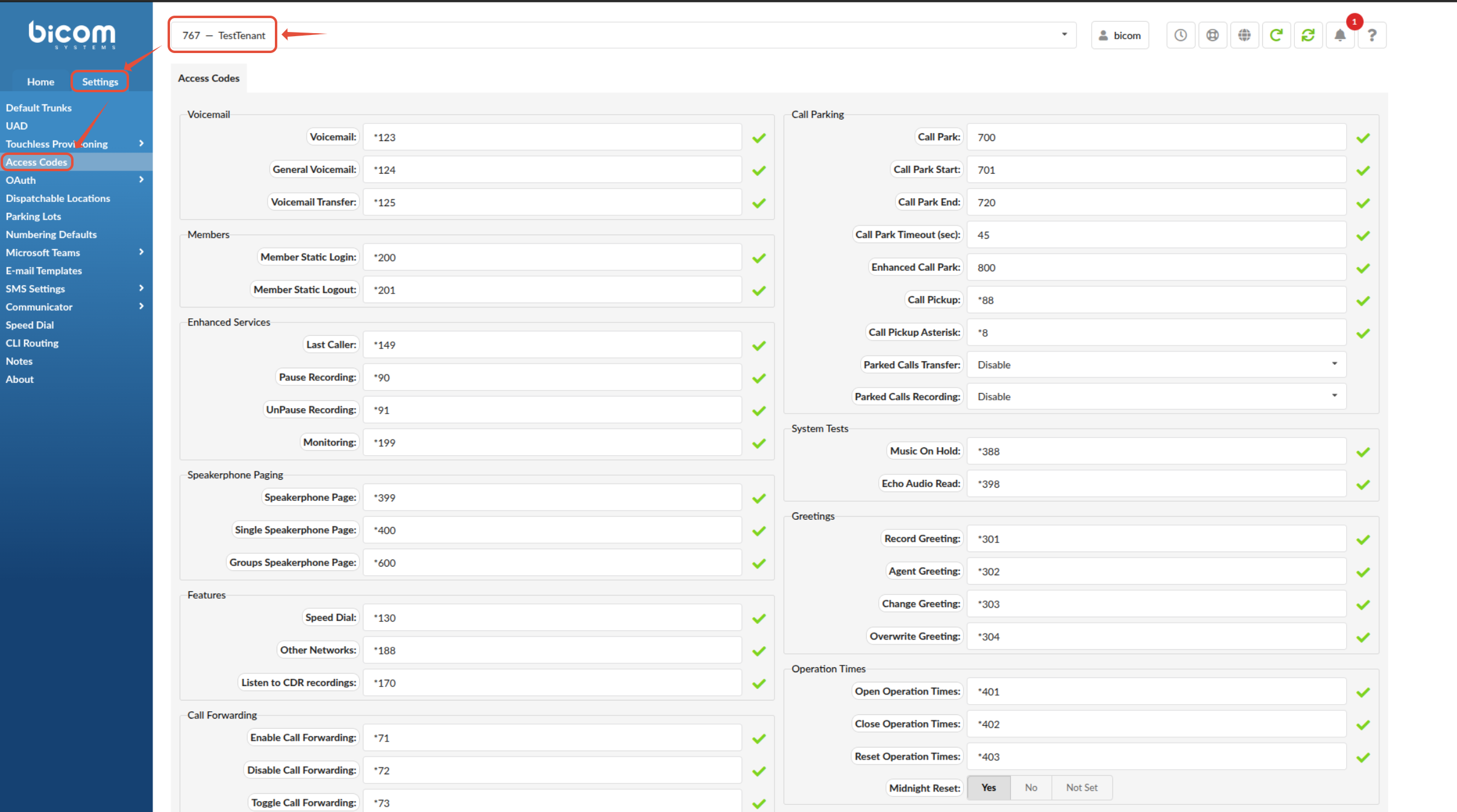
Task: Open Parking Lots in the sidebar
Action: pos(34,216)
